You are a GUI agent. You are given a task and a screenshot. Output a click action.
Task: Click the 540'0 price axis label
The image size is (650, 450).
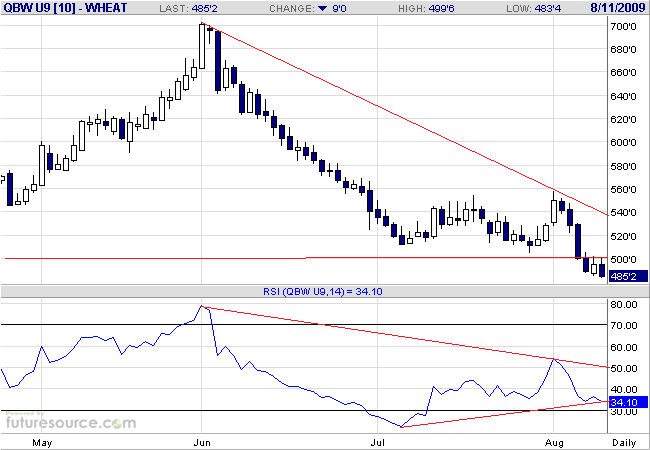pyautogui.click(x=623, y=213)
